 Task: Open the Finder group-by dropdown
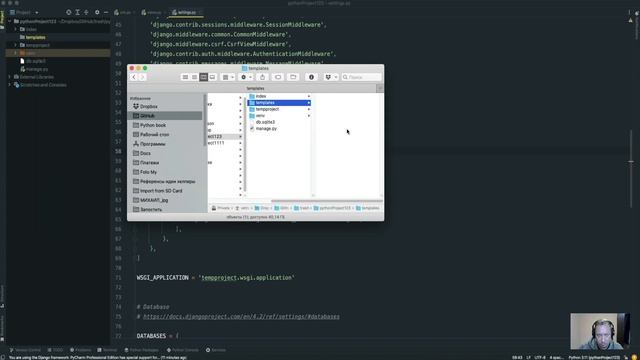[228, 77]
